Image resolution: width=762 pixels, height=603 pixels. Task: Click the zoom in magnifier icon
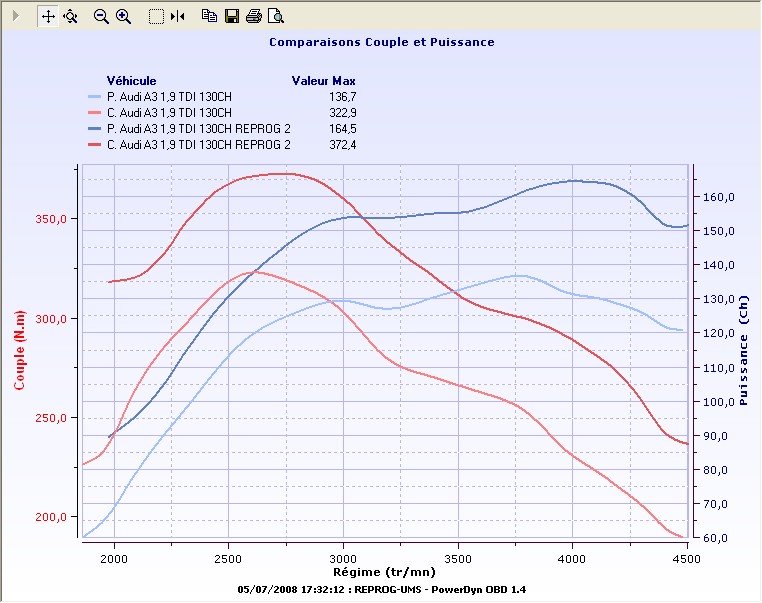pos(124,16)
